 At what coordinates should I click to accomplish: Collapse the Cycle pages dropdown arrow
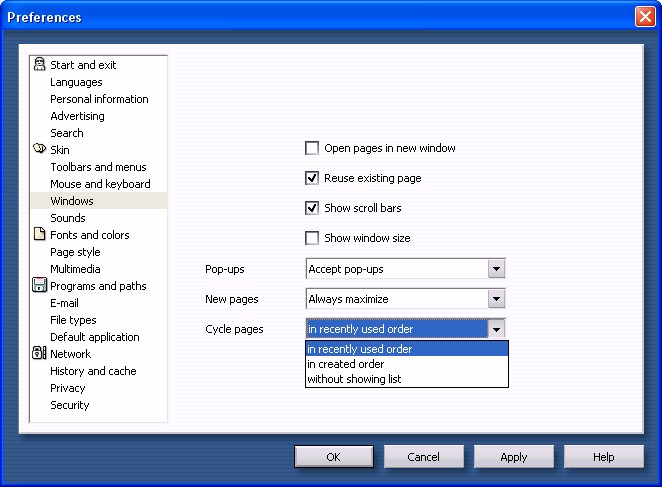click(496, 329)
